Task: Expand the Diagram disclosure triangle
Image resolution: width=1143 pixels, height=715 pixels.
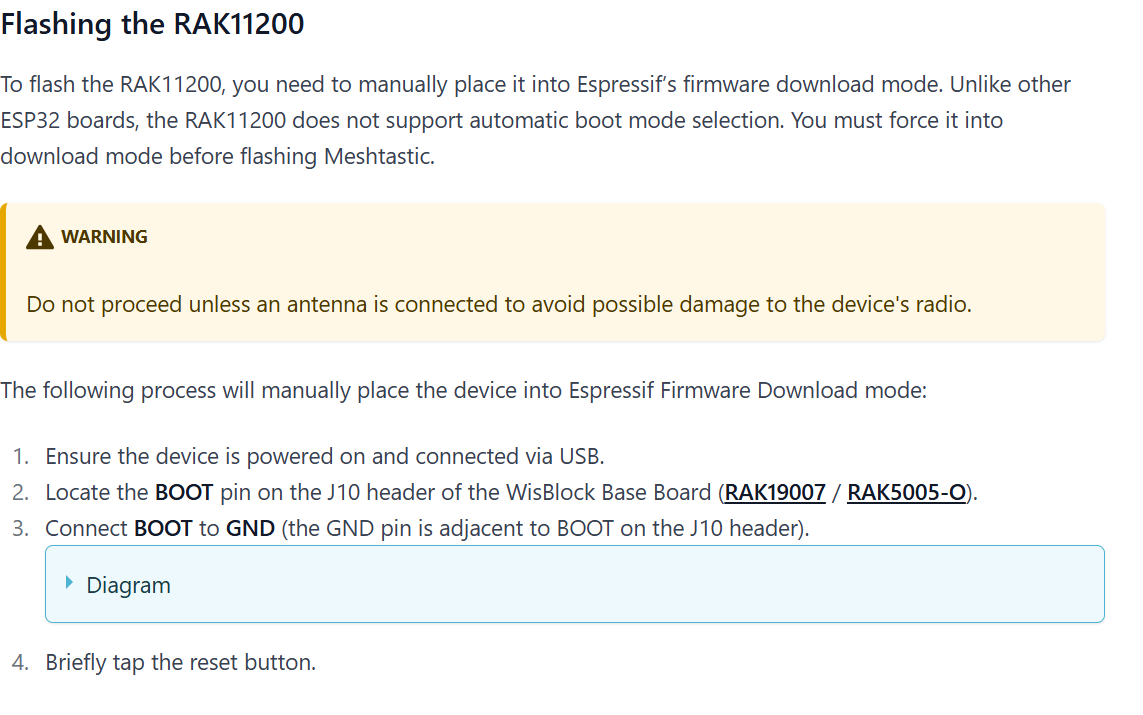Action: [x=69, y=583]
